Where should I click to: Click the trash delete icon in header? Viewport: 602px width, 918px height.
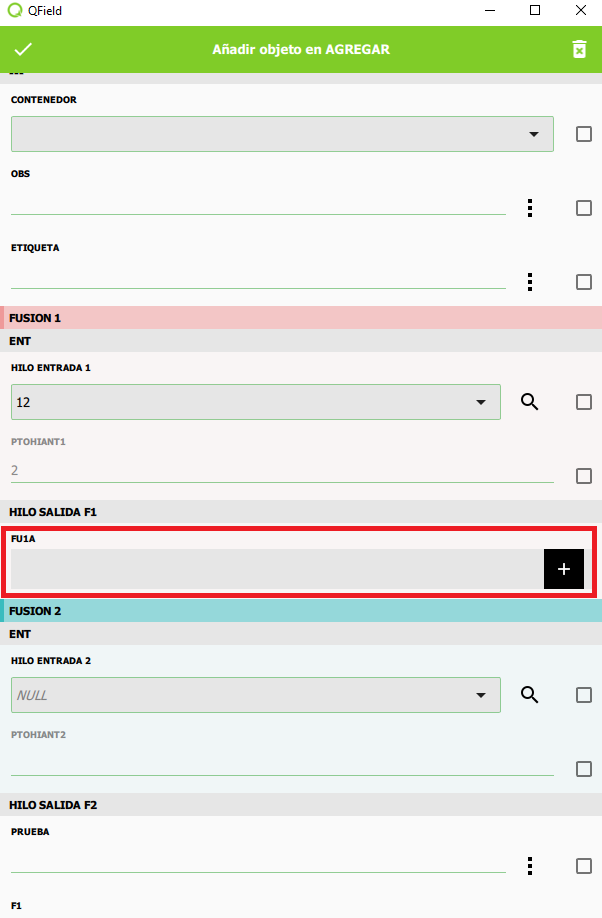coord(579,49)
